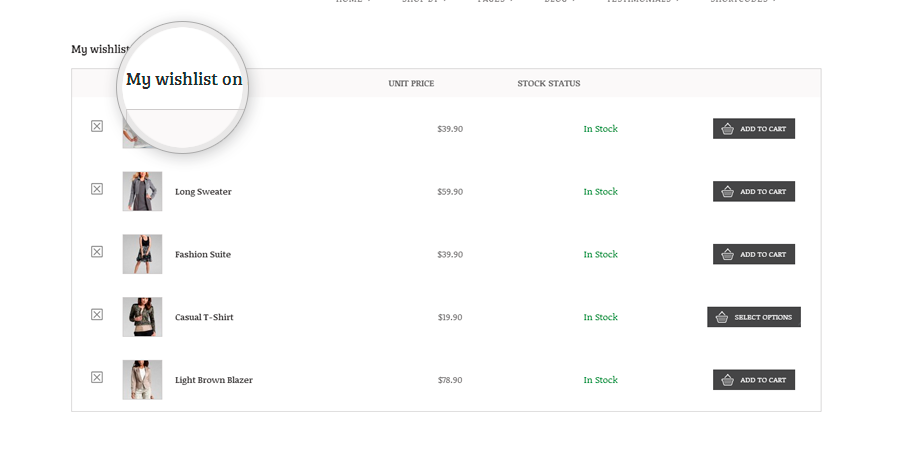The image size is (903, 450).
Task: Open the Casual T-Shirt product thumbnail
Action: pyautogui.click(x=142, y=317)
